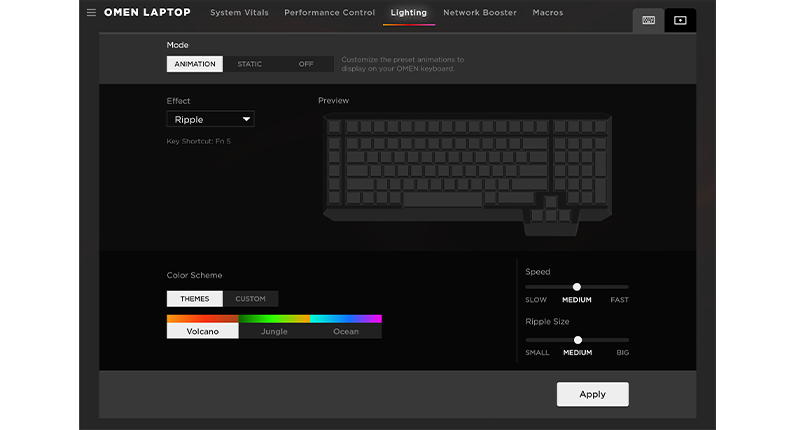The width and height of the screenshot is (795, 430).
Task: Select the keyboard device icon
Action: pyautogui.click(x=648, y=20)
